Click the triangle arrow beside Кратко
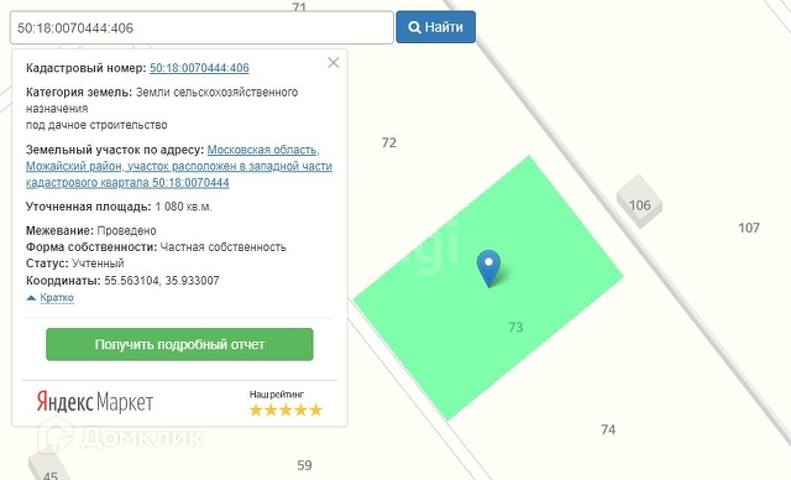The height and width of the screenshot is (480, 791). coord(31,298)
